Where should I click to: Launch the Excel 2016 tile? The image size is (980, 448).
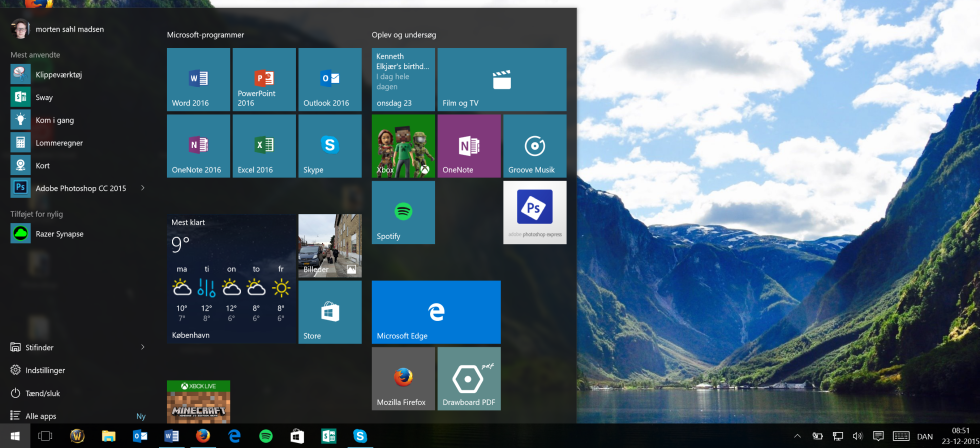[x=264, y=146]
